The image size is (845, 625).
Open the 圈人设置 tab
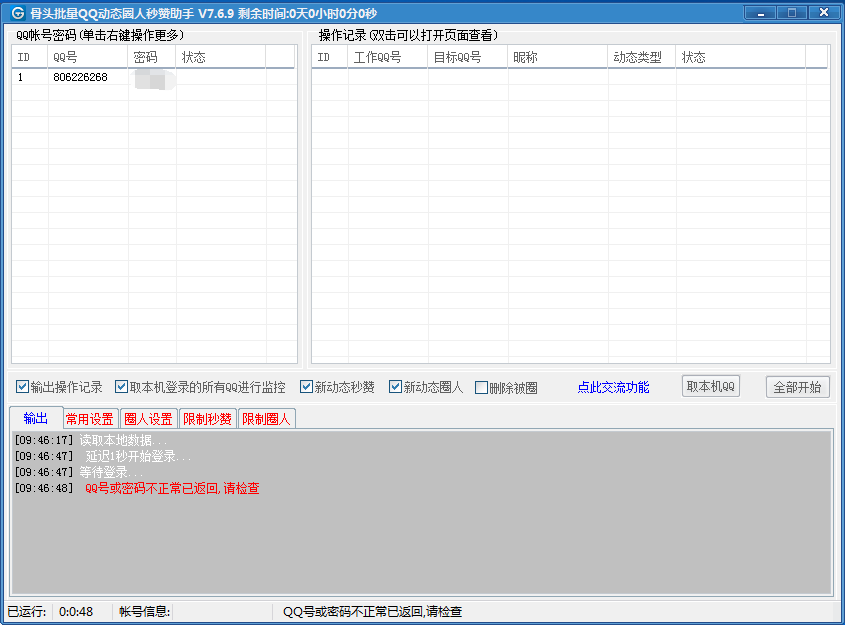[148, 419]
